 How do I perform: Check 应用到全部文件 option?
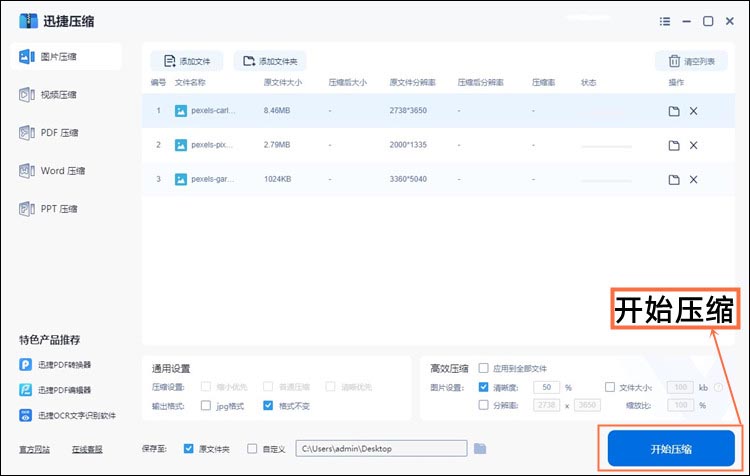484,368
